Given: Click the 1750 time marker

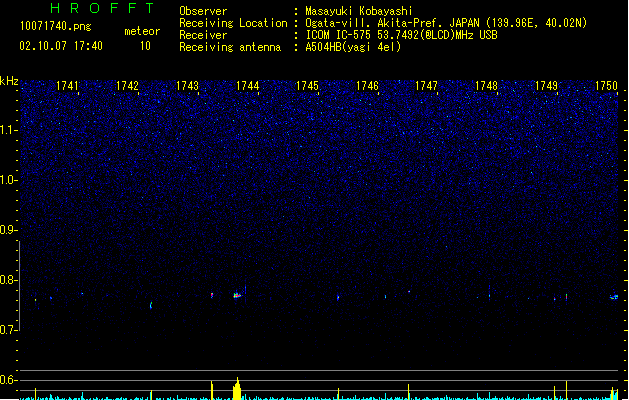Looking at the screenshot, I should 606,86.
